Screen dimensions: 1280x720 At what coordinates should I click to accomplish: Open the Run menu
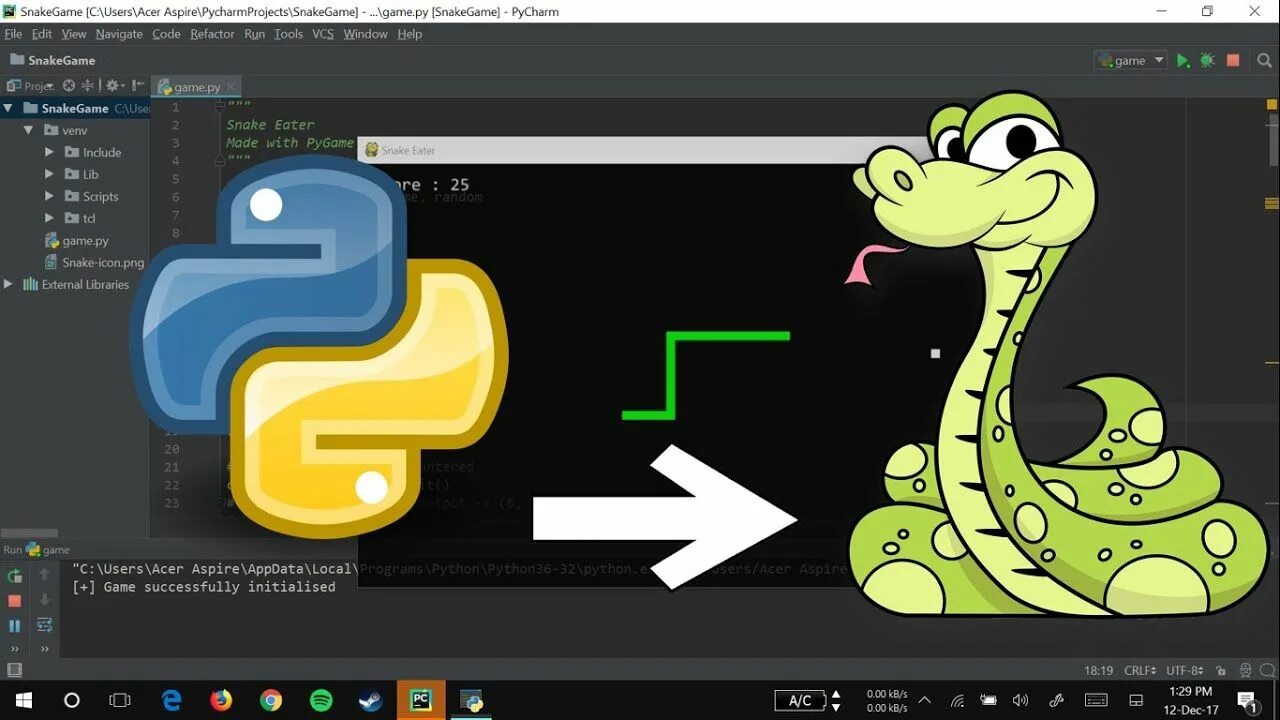(255, 34)
